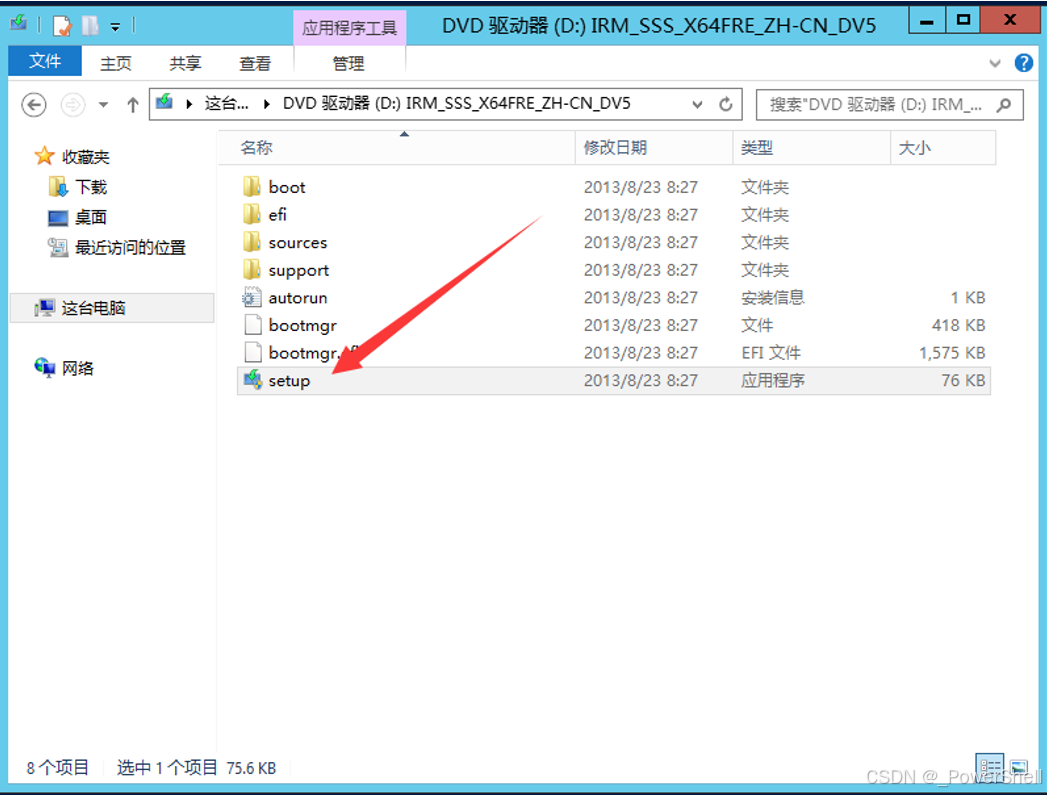Screen dimensions: 1047x795
Task: Open 最近访问的位置 in navigation pane
Action: pos(117,248)
